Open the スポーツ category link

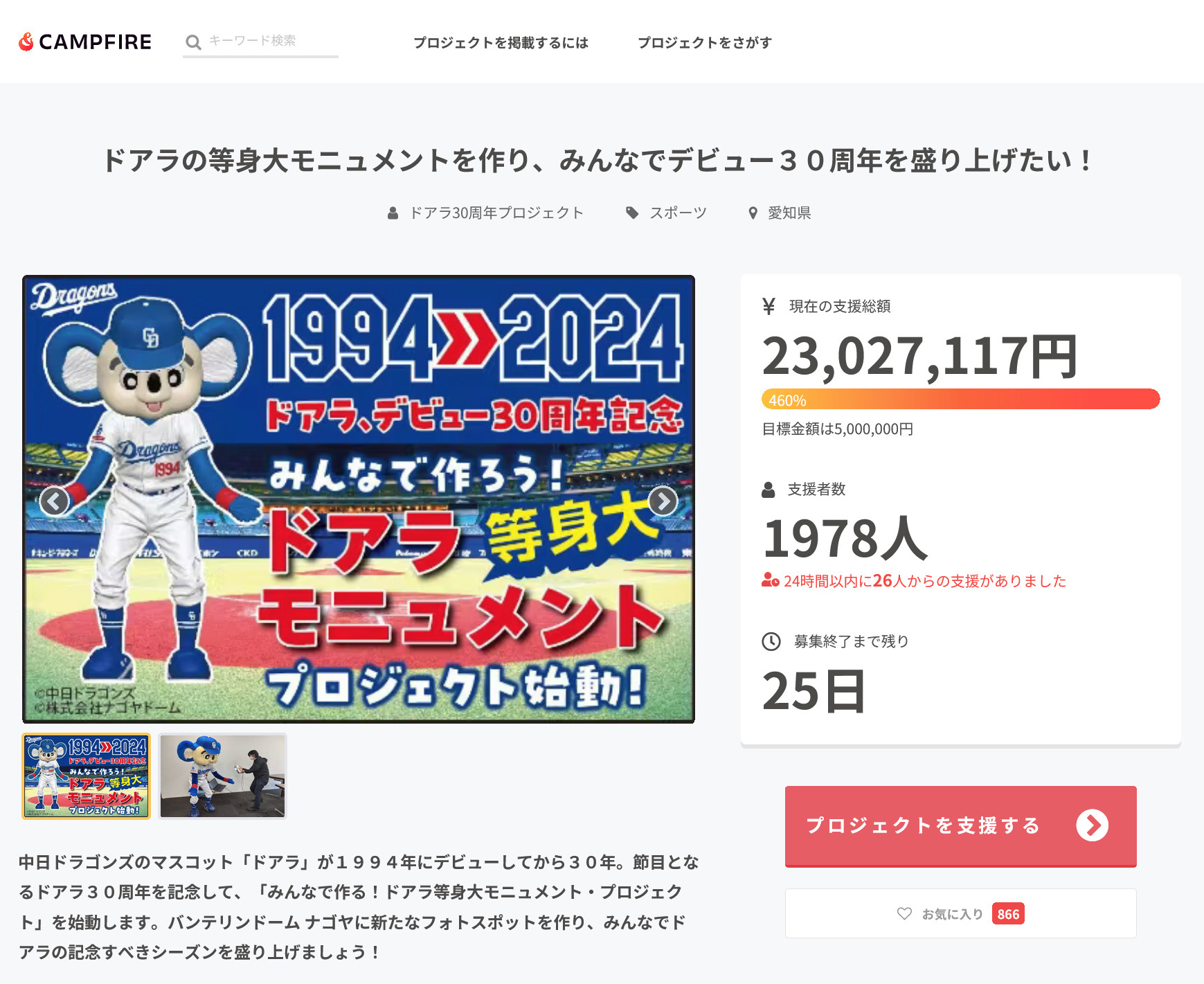tap(678, 213)
